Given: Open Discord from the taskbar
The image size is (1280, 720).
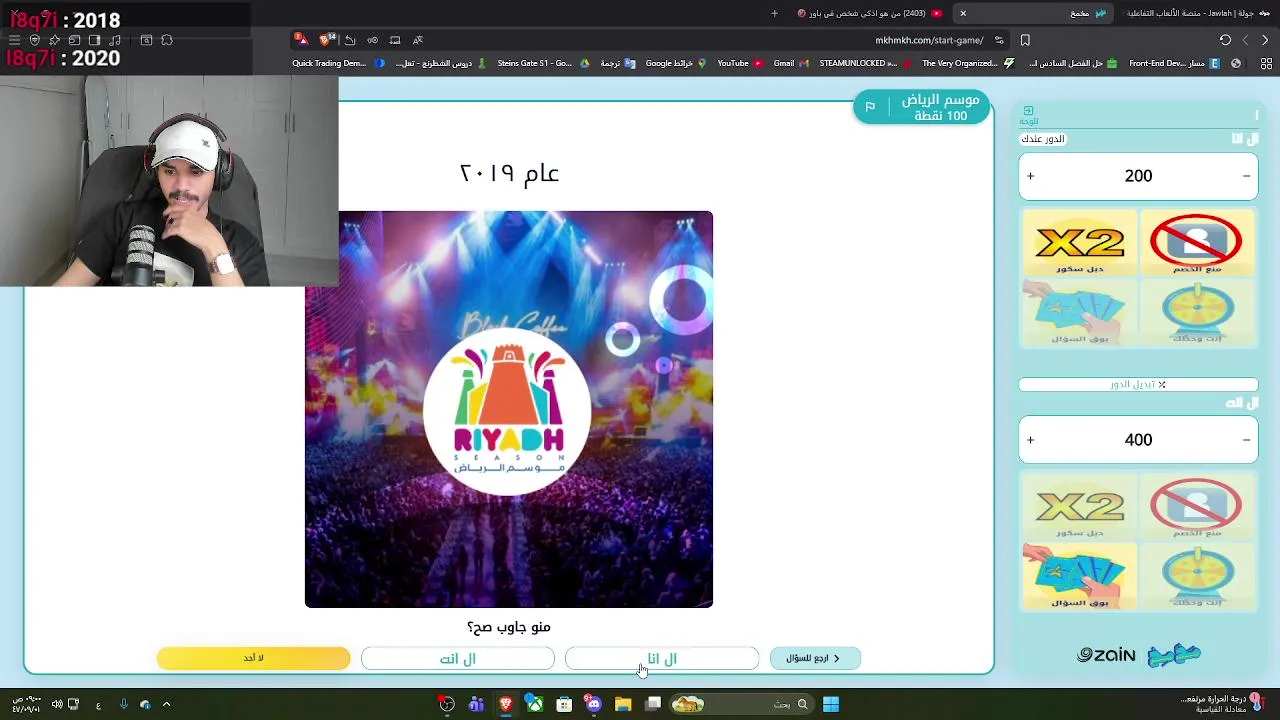Looking at the screenshot, I should [x=594, y=704].
